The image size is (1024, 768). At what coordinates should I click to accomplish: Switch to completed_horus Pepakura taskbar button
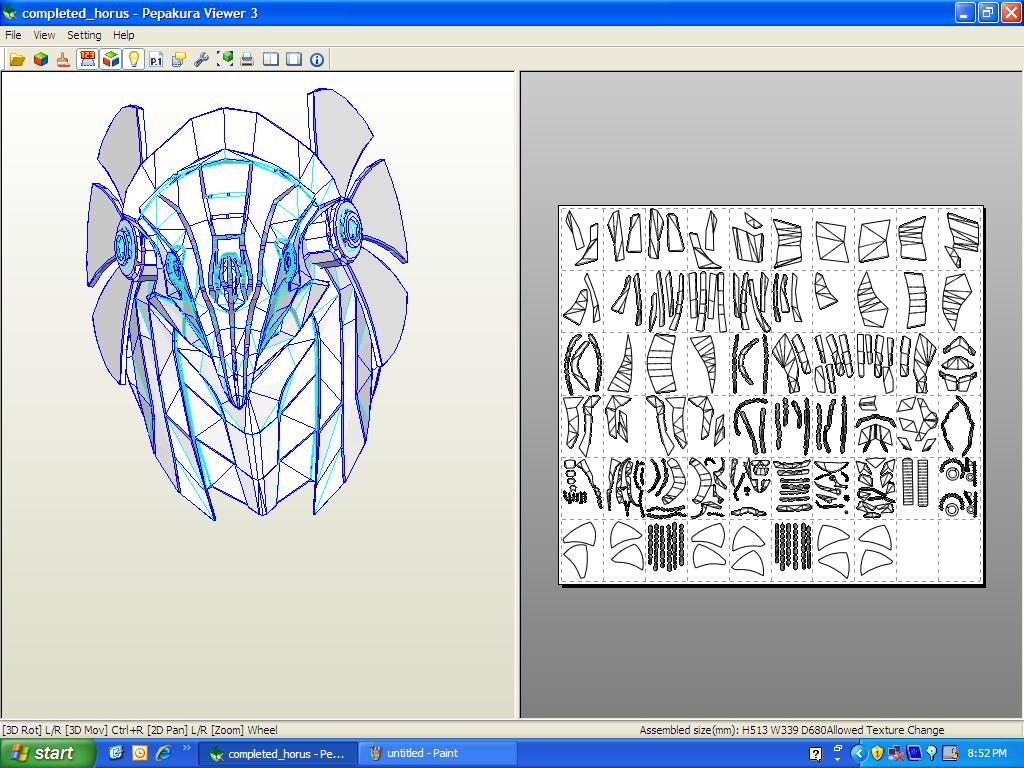278,754
